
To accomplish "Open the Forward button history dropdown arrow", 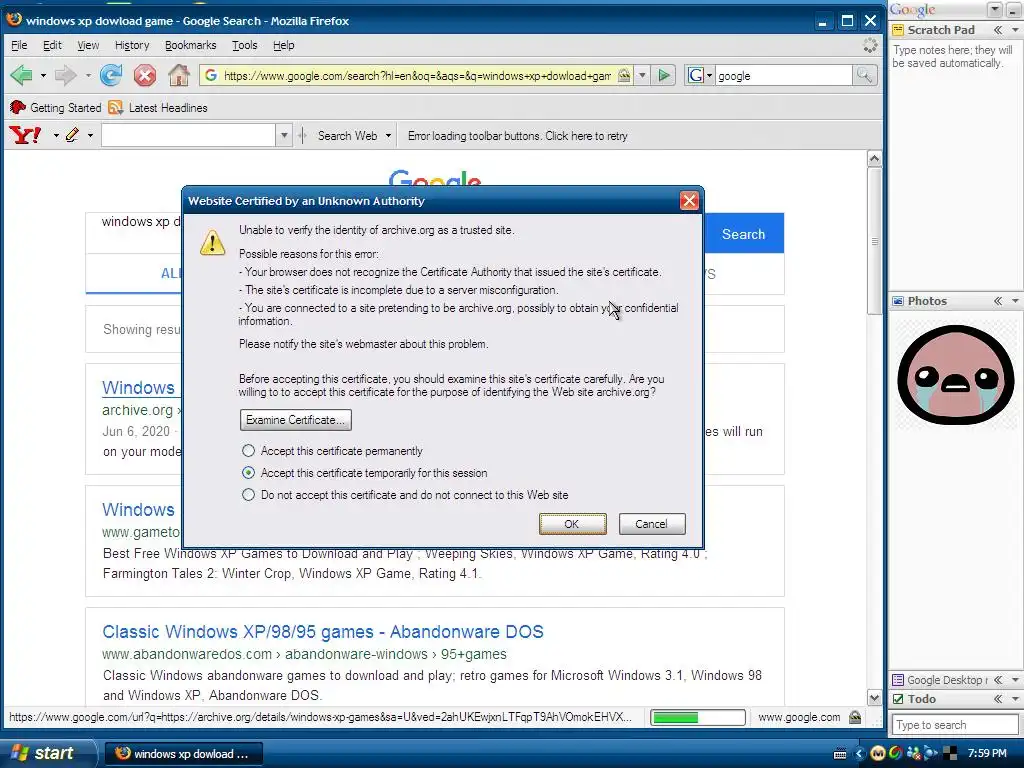I will (88, 76).
